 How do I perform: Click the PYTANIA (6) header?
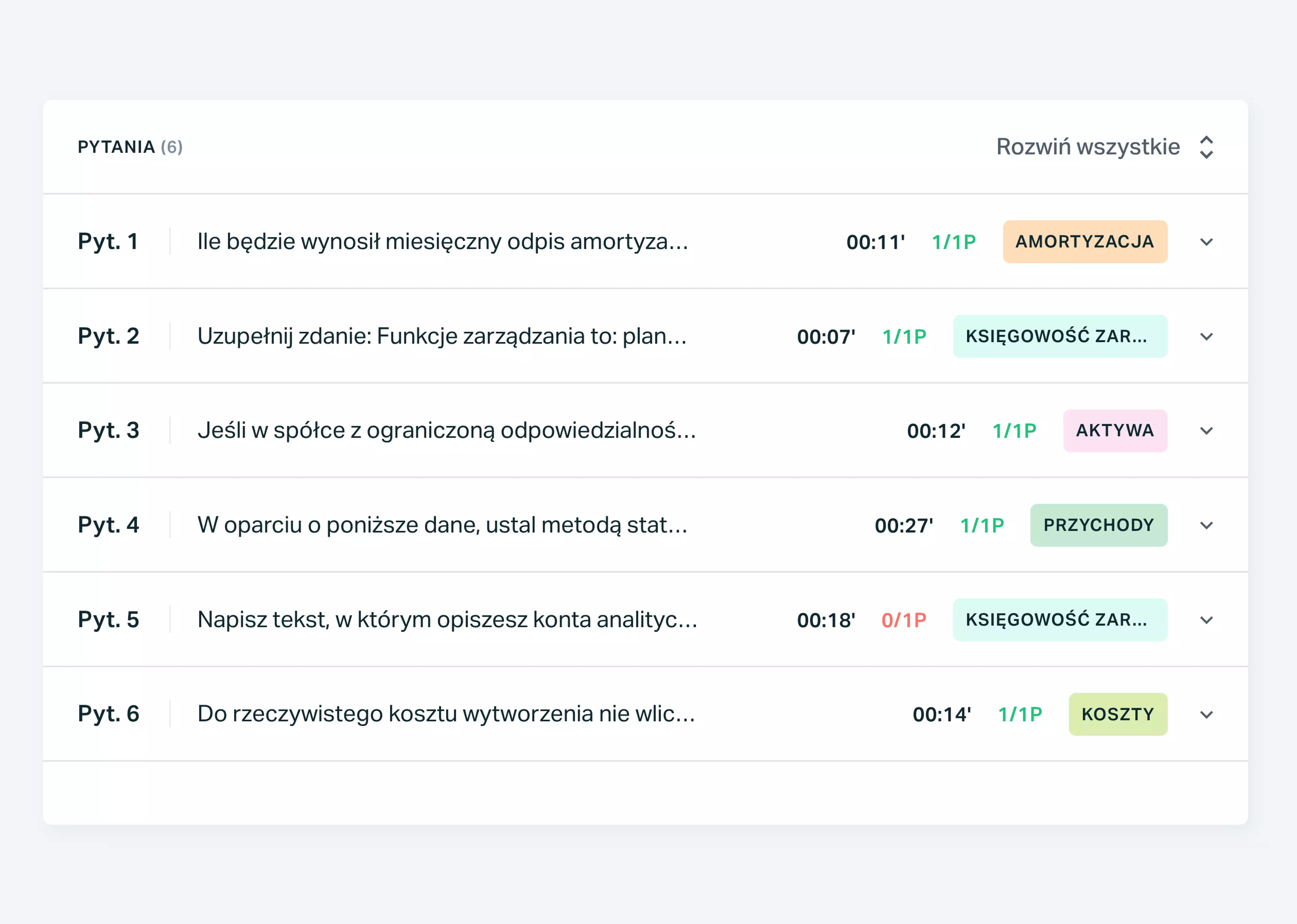click(x=130, y=147)
